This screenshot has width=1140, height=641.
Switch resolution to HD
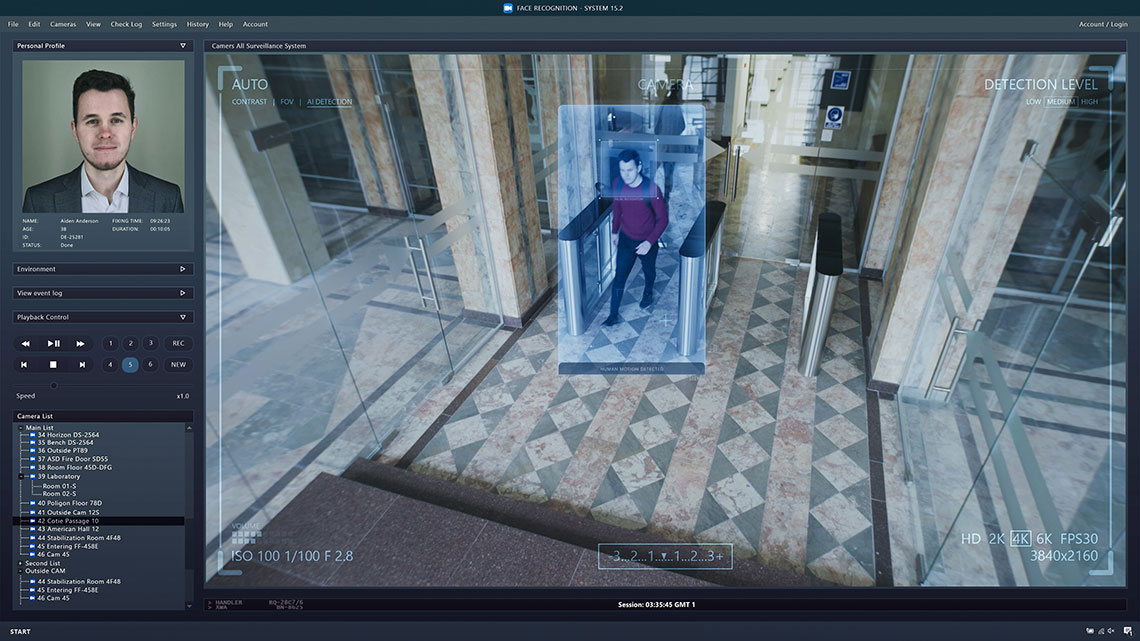coord(971,539)
